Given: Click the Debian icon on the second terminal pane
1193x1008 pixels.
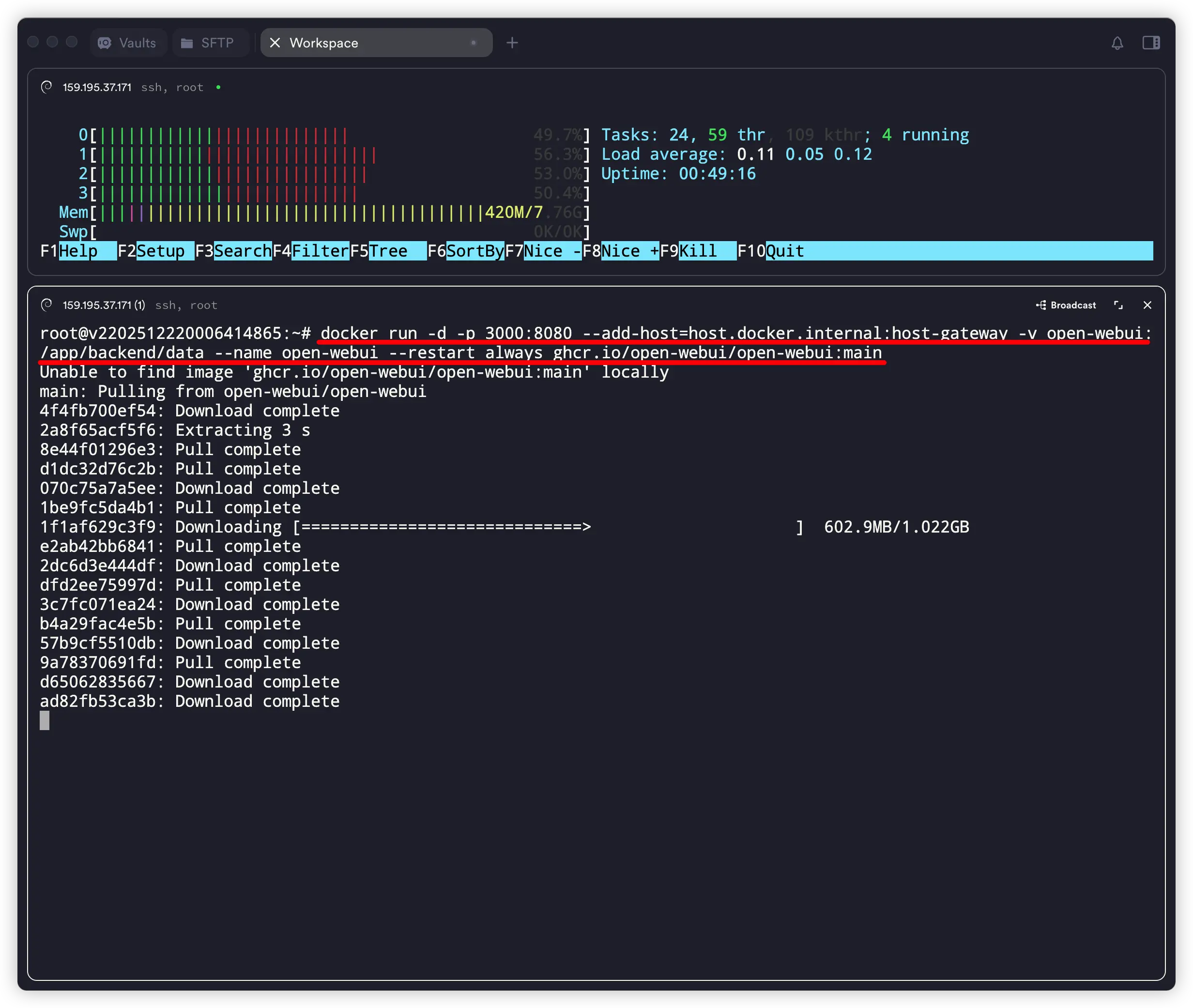Looking at the screenshot, I should [47, 305].
